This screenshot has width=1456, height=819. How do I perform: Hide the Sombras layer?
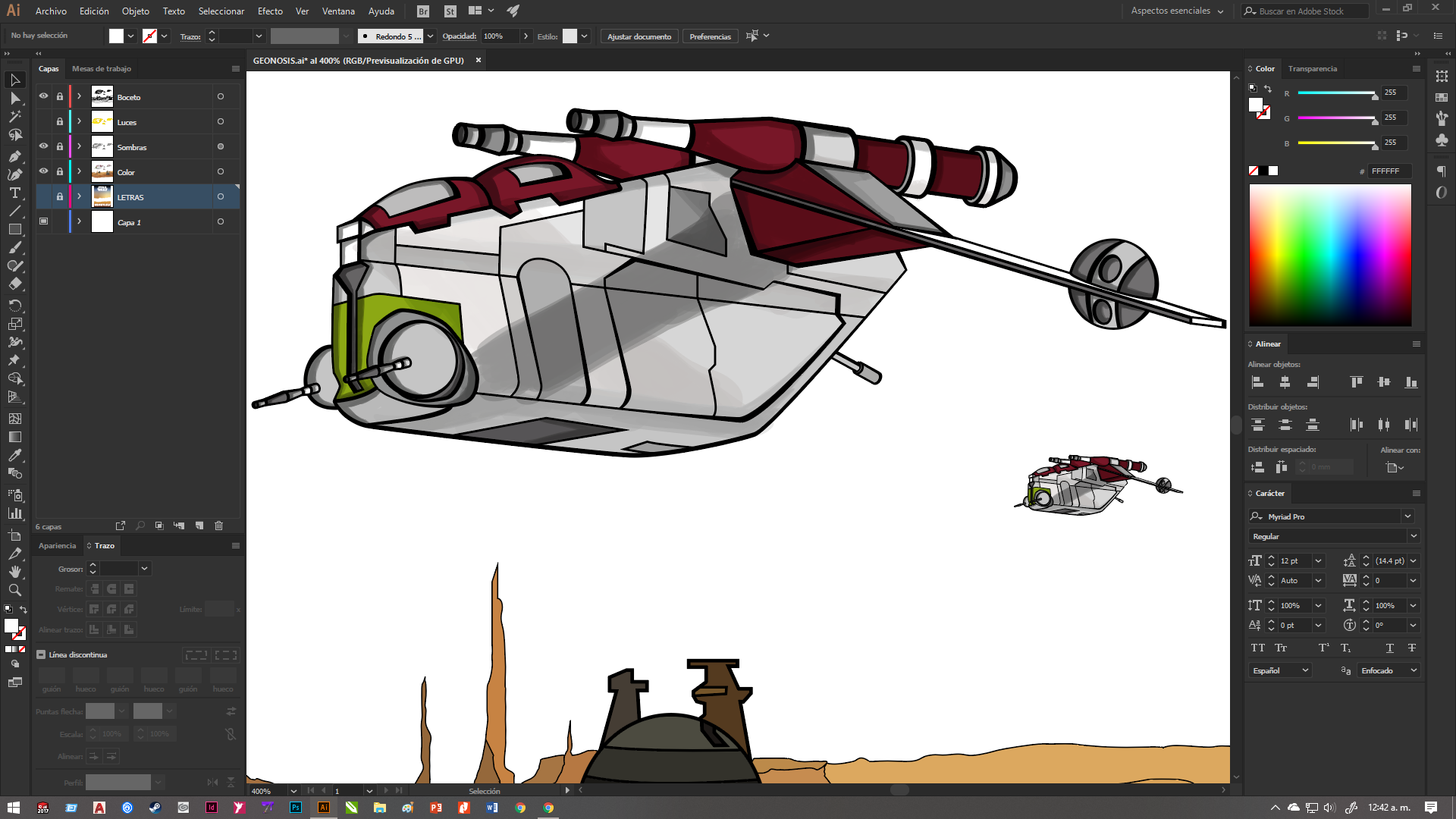tap(43, 146)
